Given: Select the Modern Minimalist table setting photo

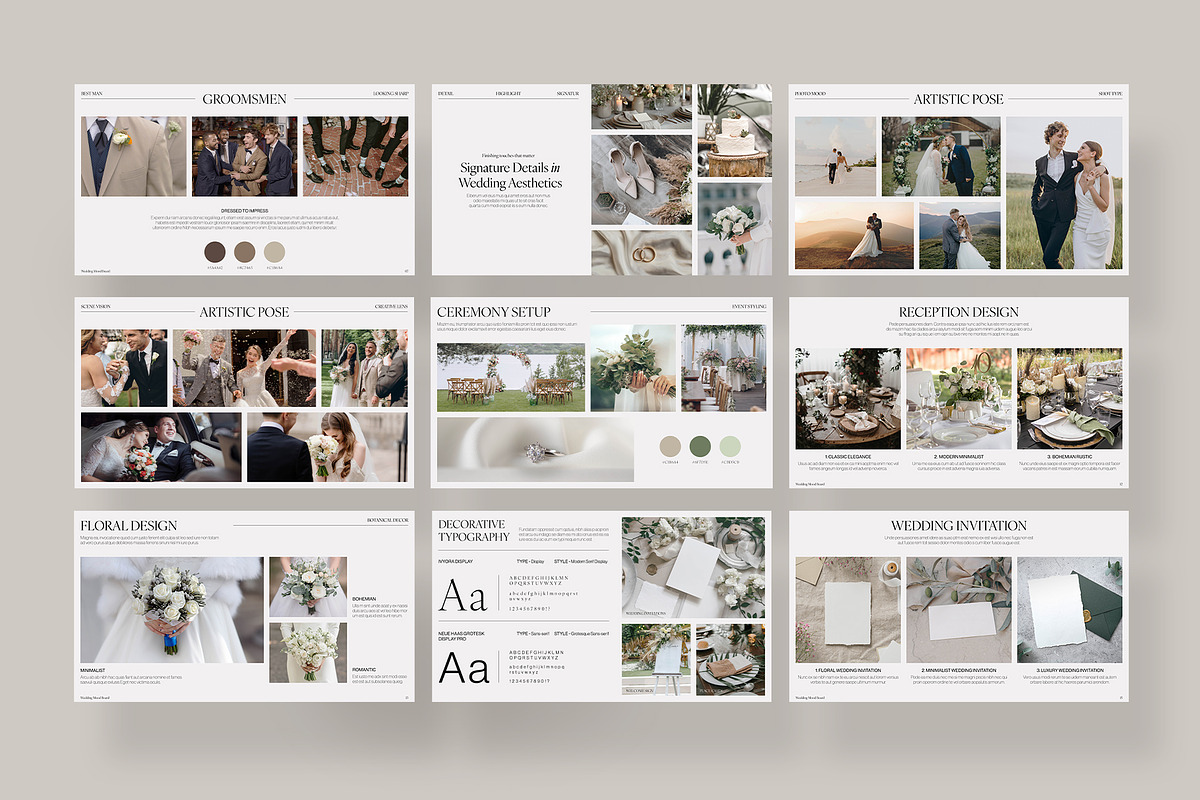Looking at the screenshot, I should [959, 398].
